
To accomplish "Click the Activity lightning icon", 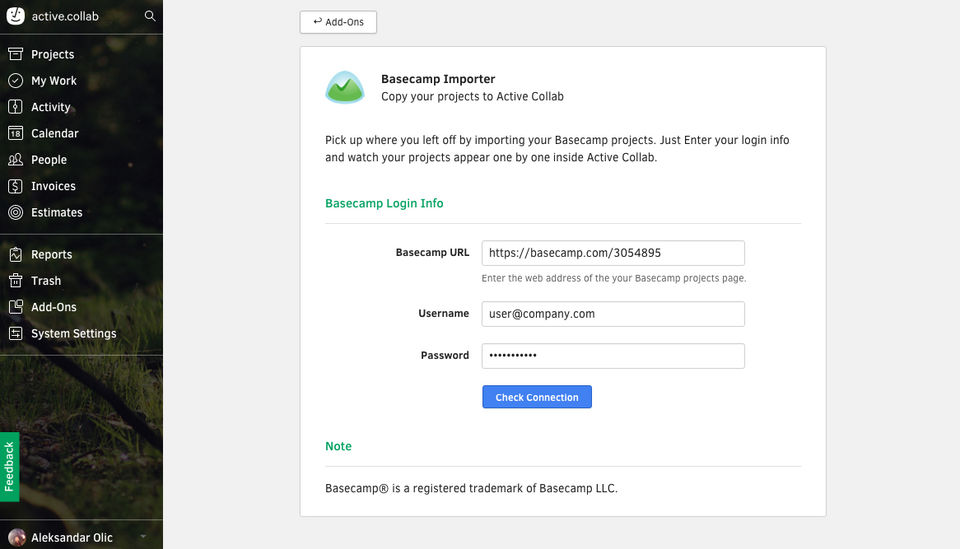I will click(15, 107).
